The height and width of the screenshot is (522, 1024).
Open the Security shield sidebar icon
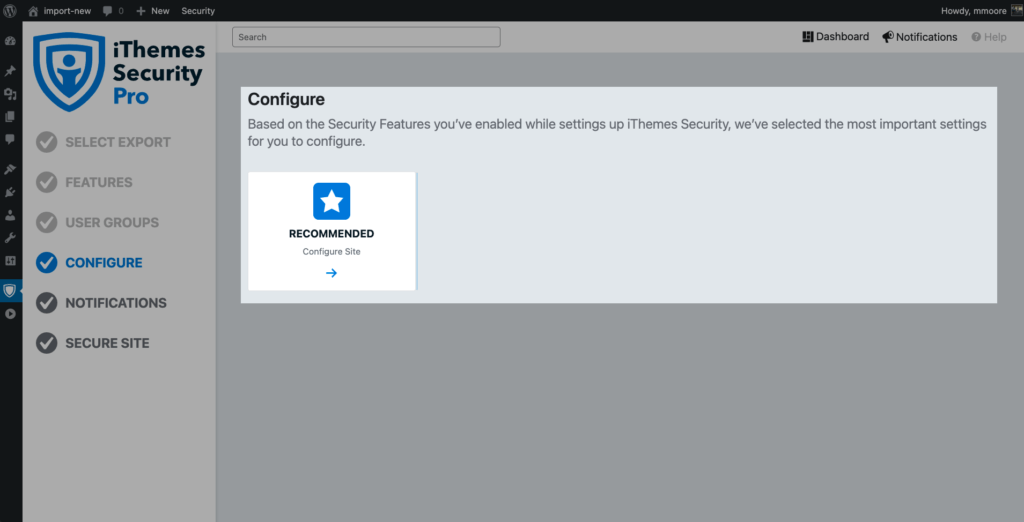coord(10,291)
